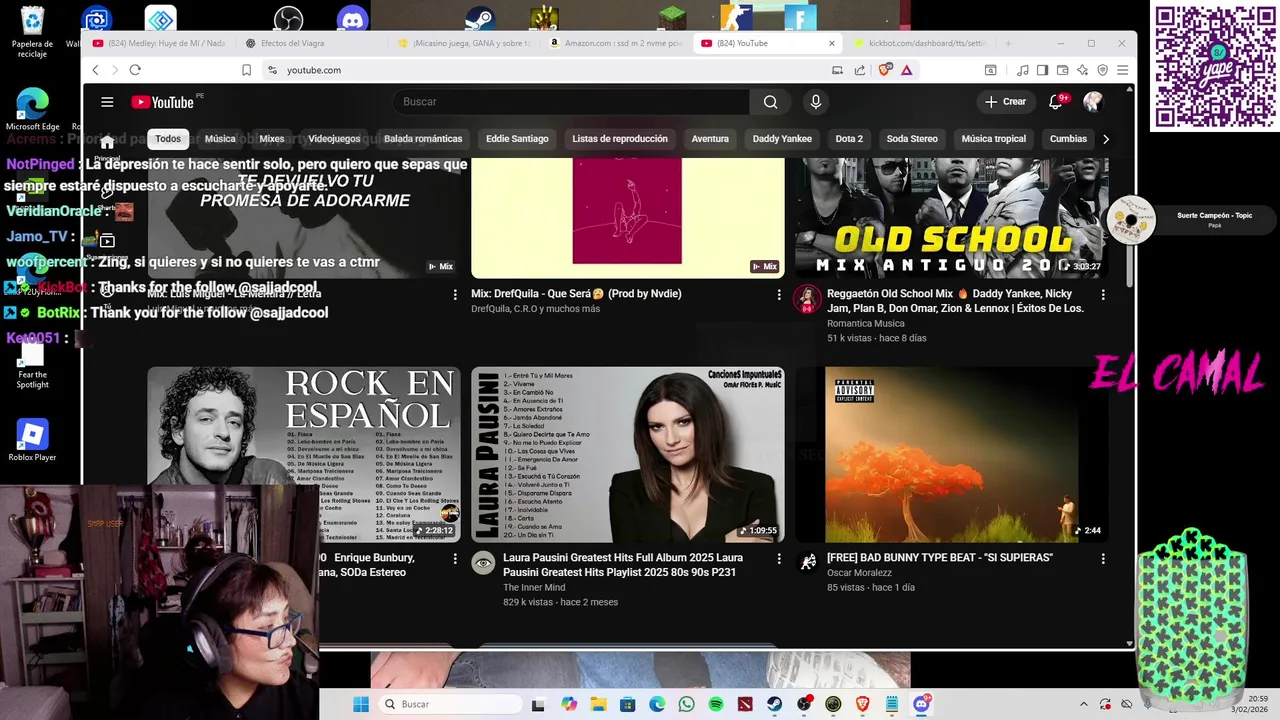
Task: Select the Soda Stereo filter chip
Action: coord(912,139)
